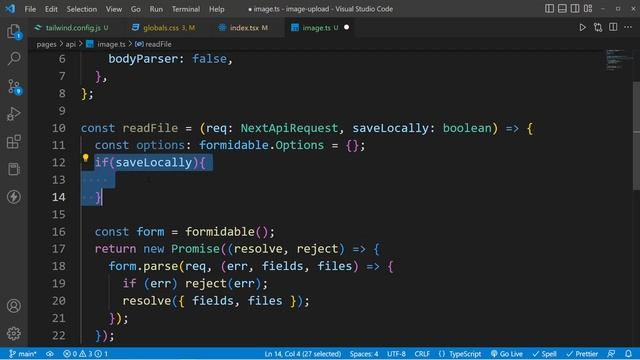Screen dimensions: 640x360
Task: Switch to the tailwind.config.js tab
Action: pyautogui.click(x=73, y=27)
